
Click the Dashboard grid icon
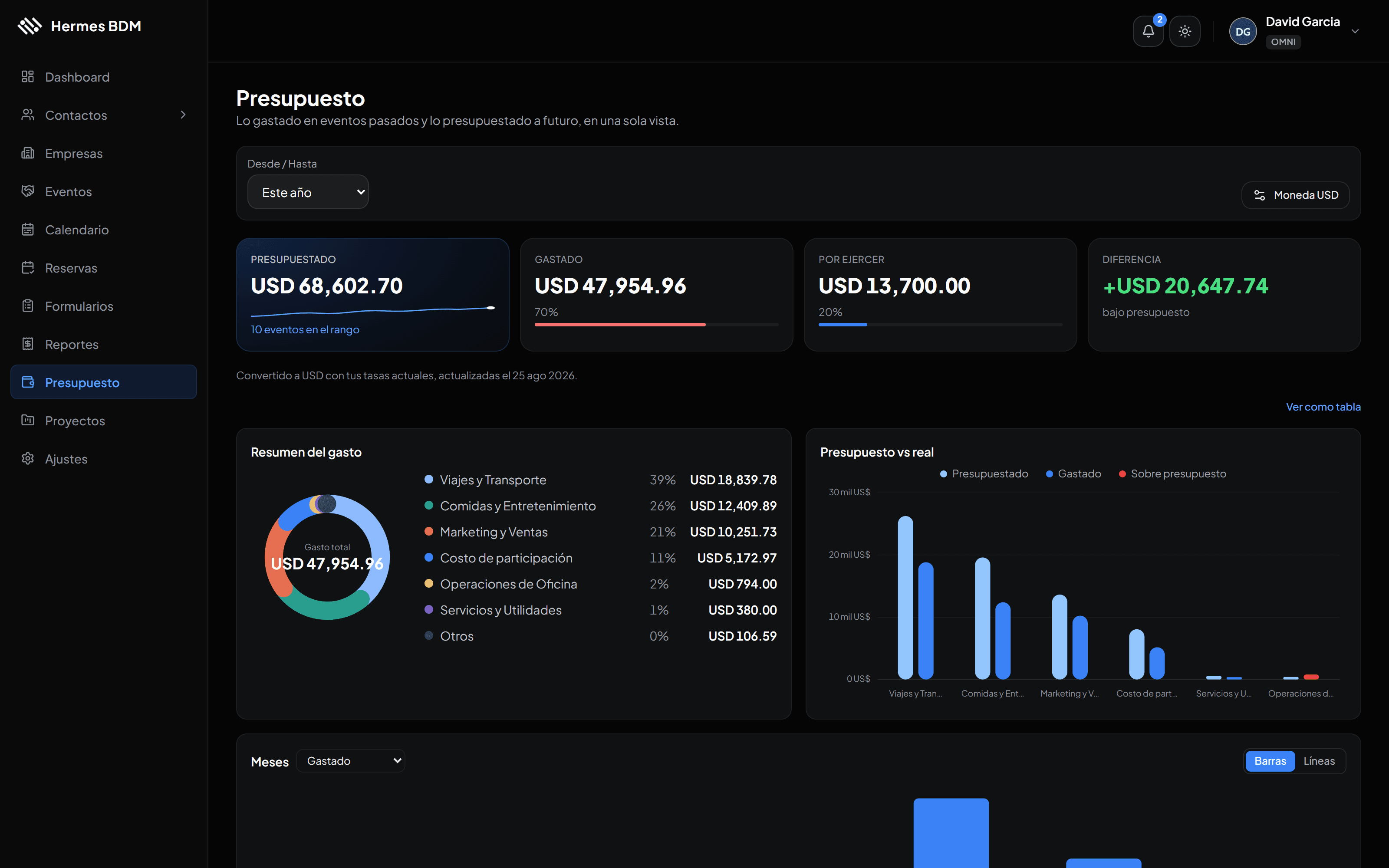point(27,76)
